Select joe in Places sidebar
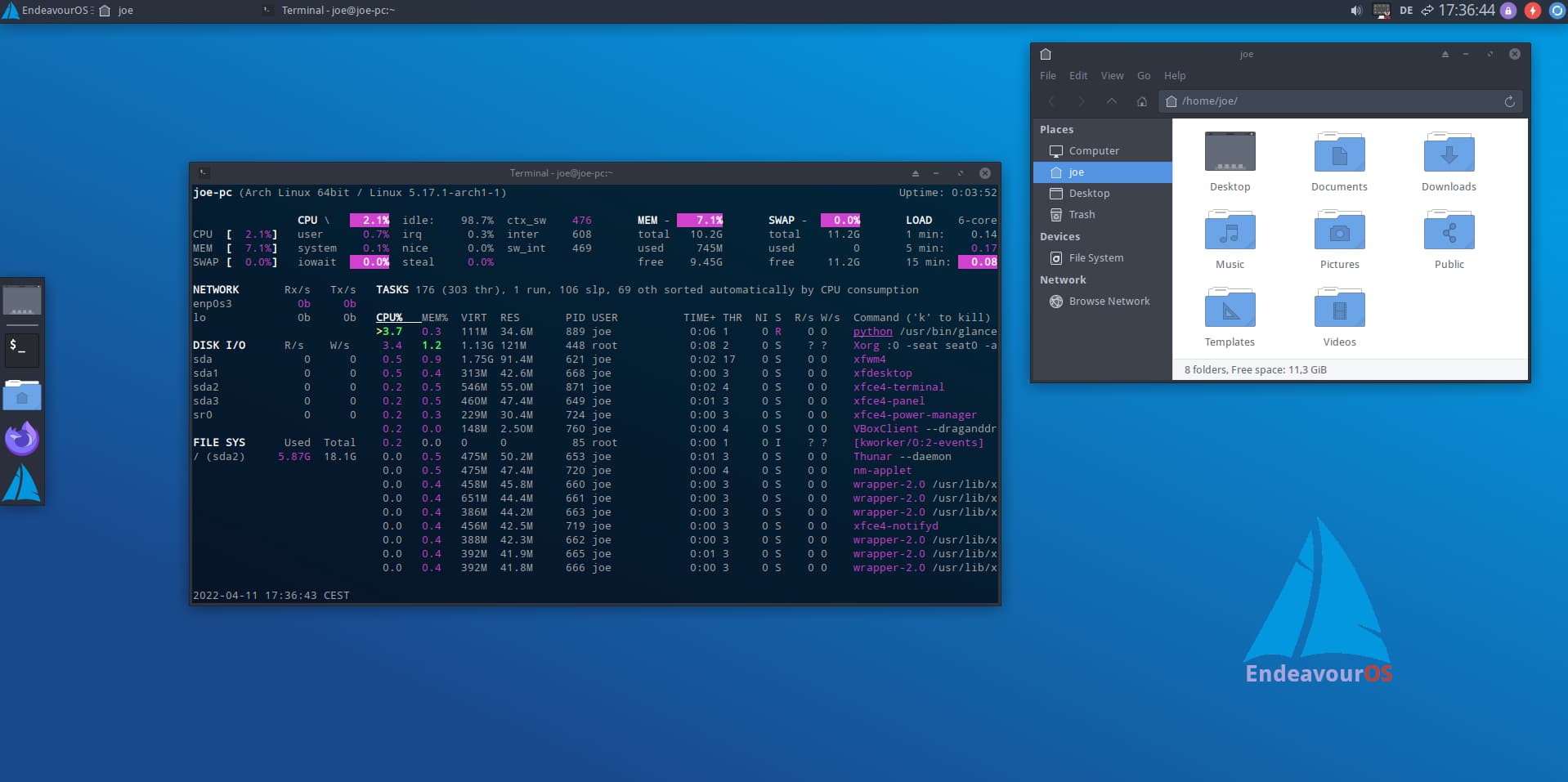This screenshot has height=782, width=1568. click(1102, 172)
